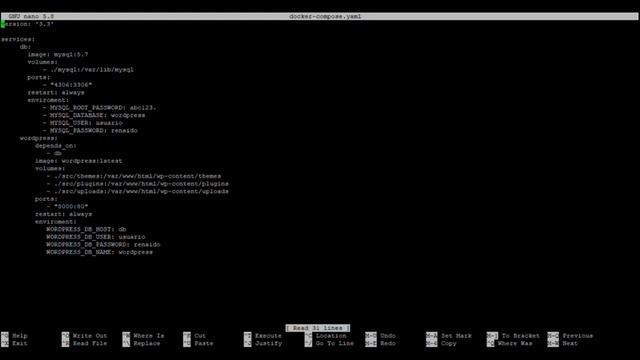Click the Replace shortcut label

[x=147, y=343]
